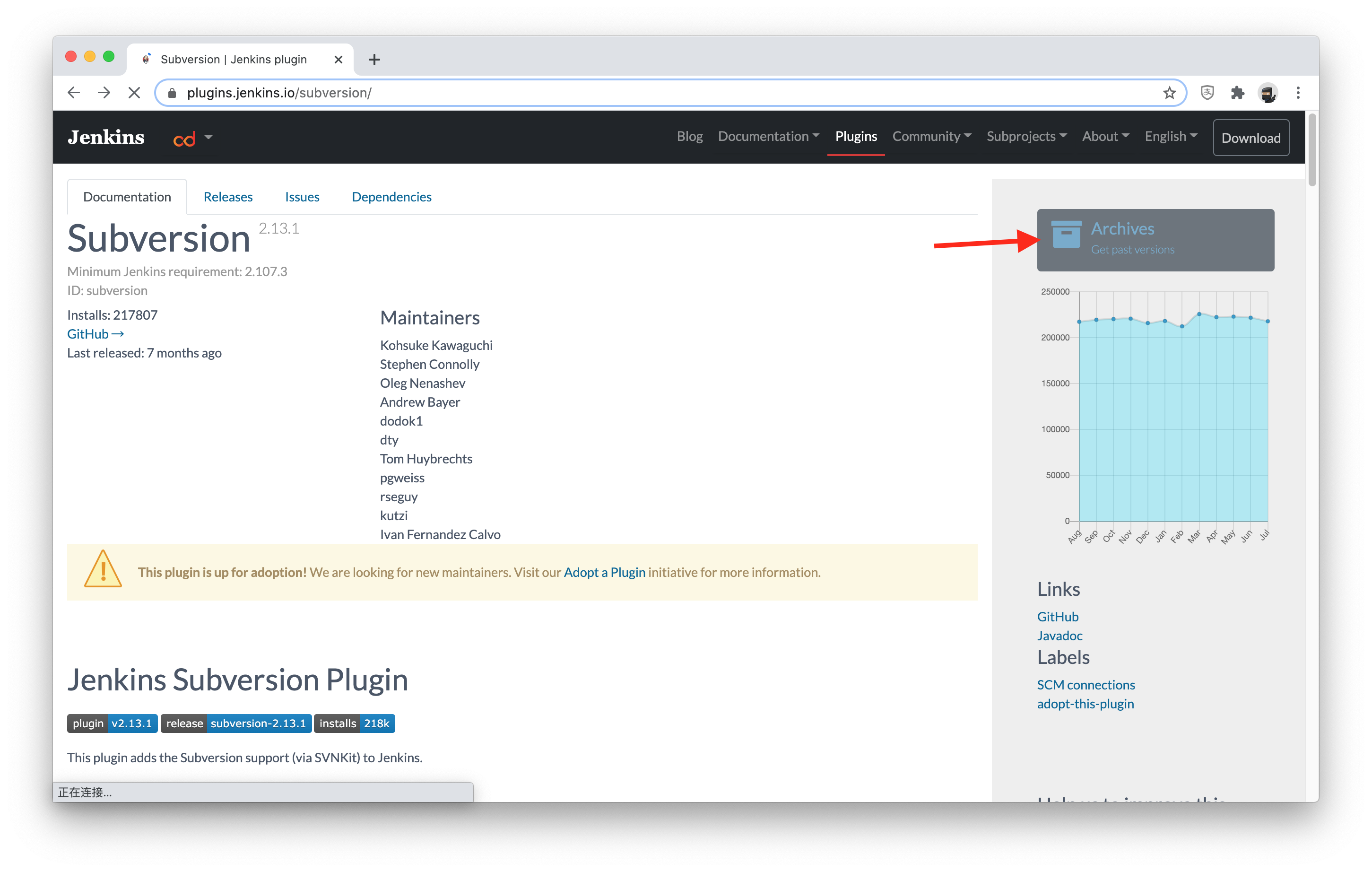This screenshot has width=1372, height=872.
Task: Open a new browser tab
Action: [x=374, y=59]
